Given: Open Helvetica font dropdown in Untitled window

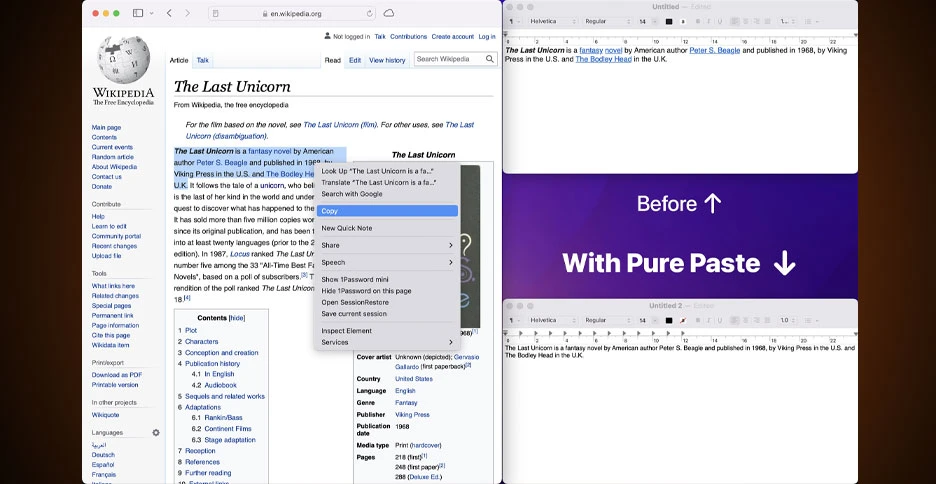Looking at the screenshot, I should coord(553,21).
